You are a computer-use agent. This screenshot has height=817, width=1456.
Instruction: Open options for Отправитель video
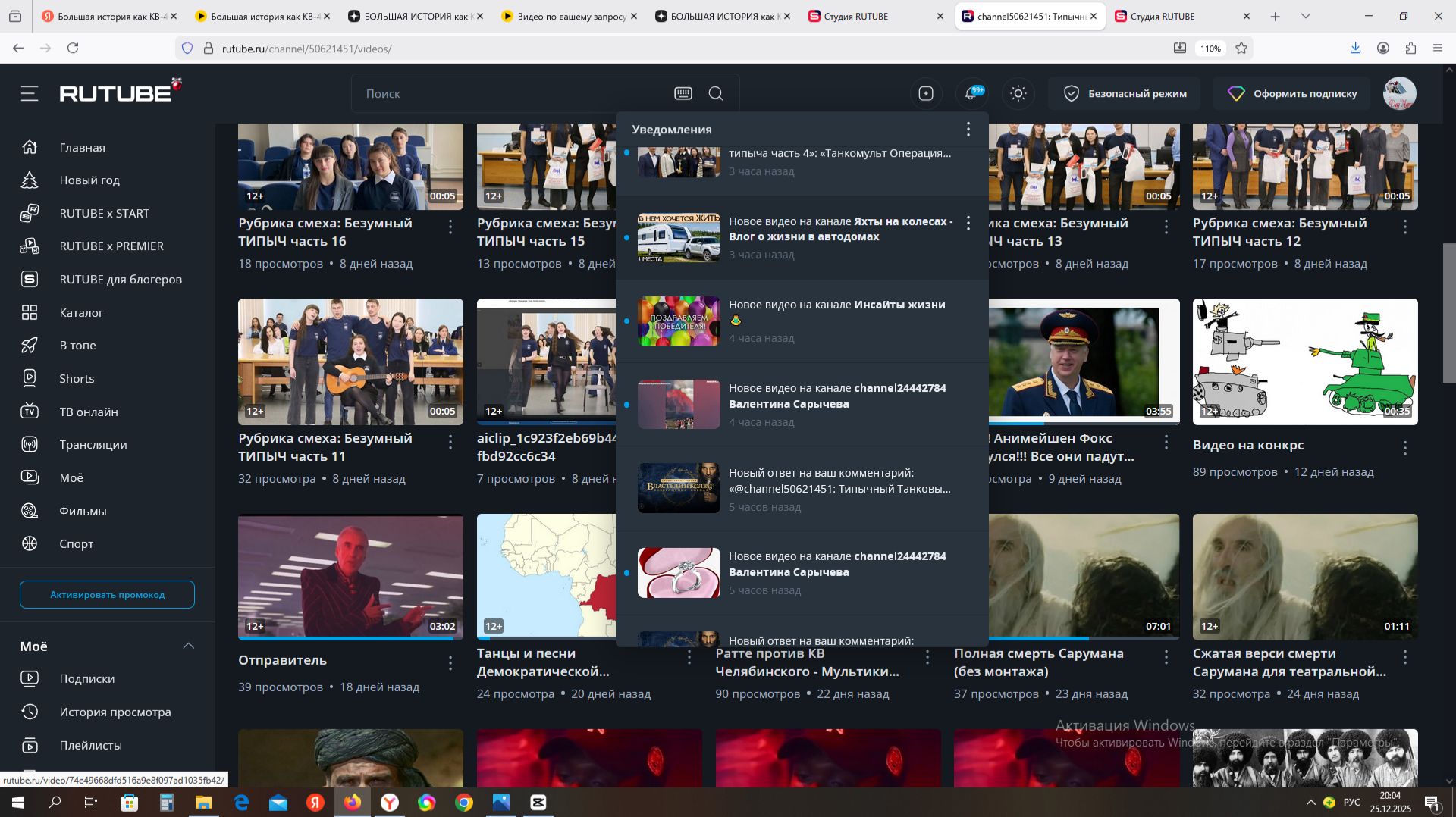(450, 663)
